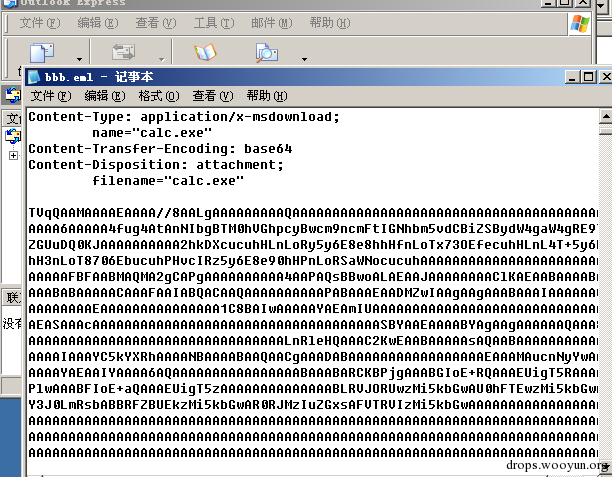
Task: Click the base64 line starting ZGUuDQ0KJAAAAAAAAAA2hk
Action: (313, 245)
